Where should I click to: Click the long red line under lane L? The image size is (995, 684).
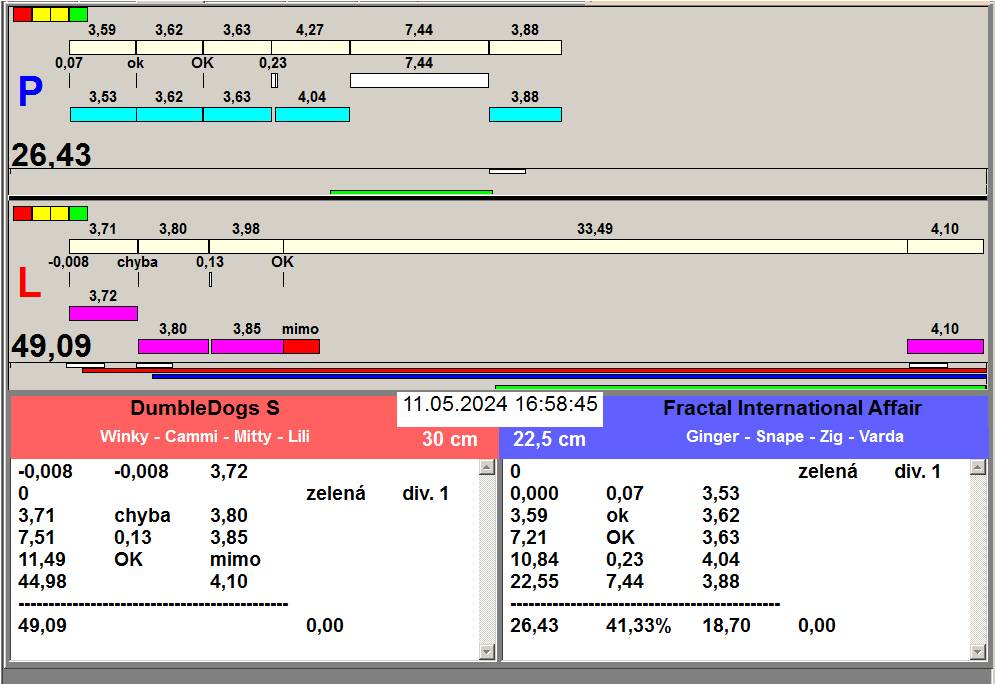pyautogui.click(x=534, y=370)
